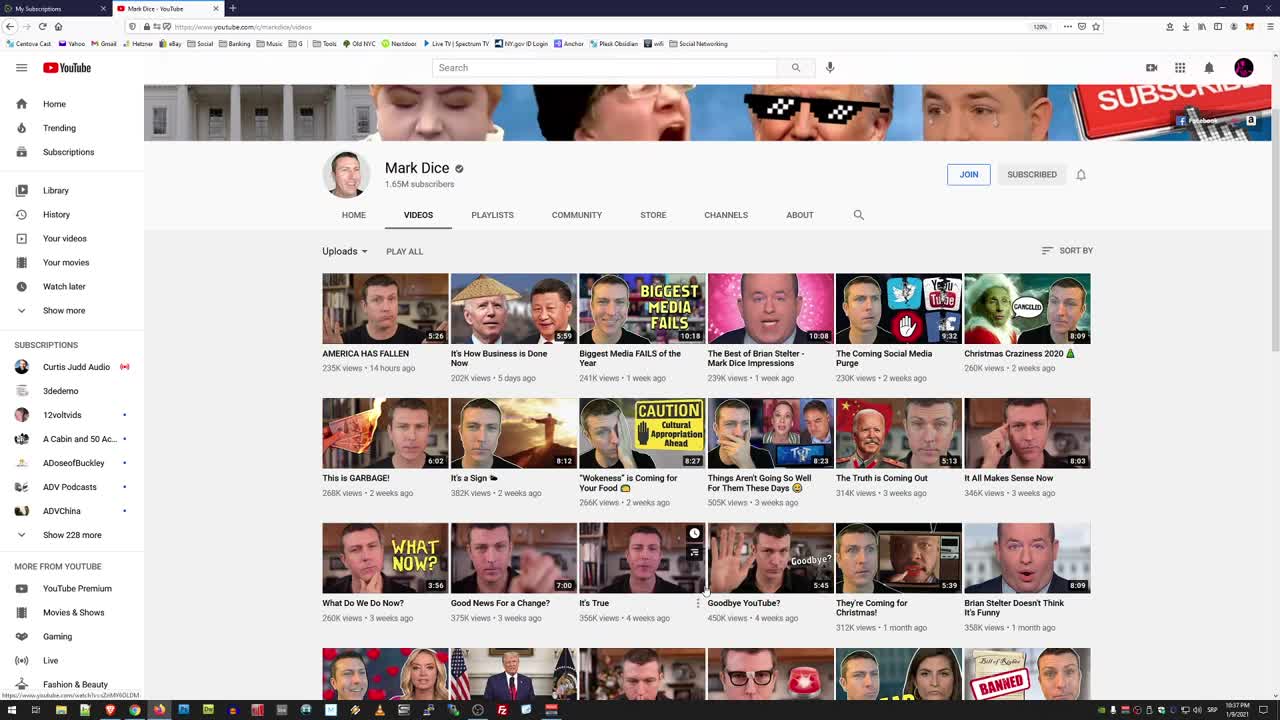Open the Banking bookmarks folder
The height and width of the screenshot is (720, 1280).
[234, 44]
